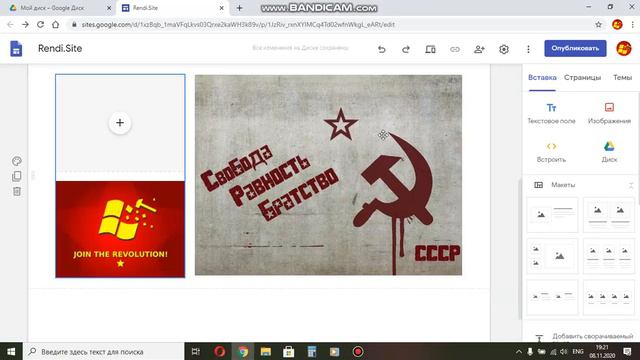Viewport: 640px width, 360px height.
Task: Open the Windows Start menu
Action: click(x=11, y=351)
